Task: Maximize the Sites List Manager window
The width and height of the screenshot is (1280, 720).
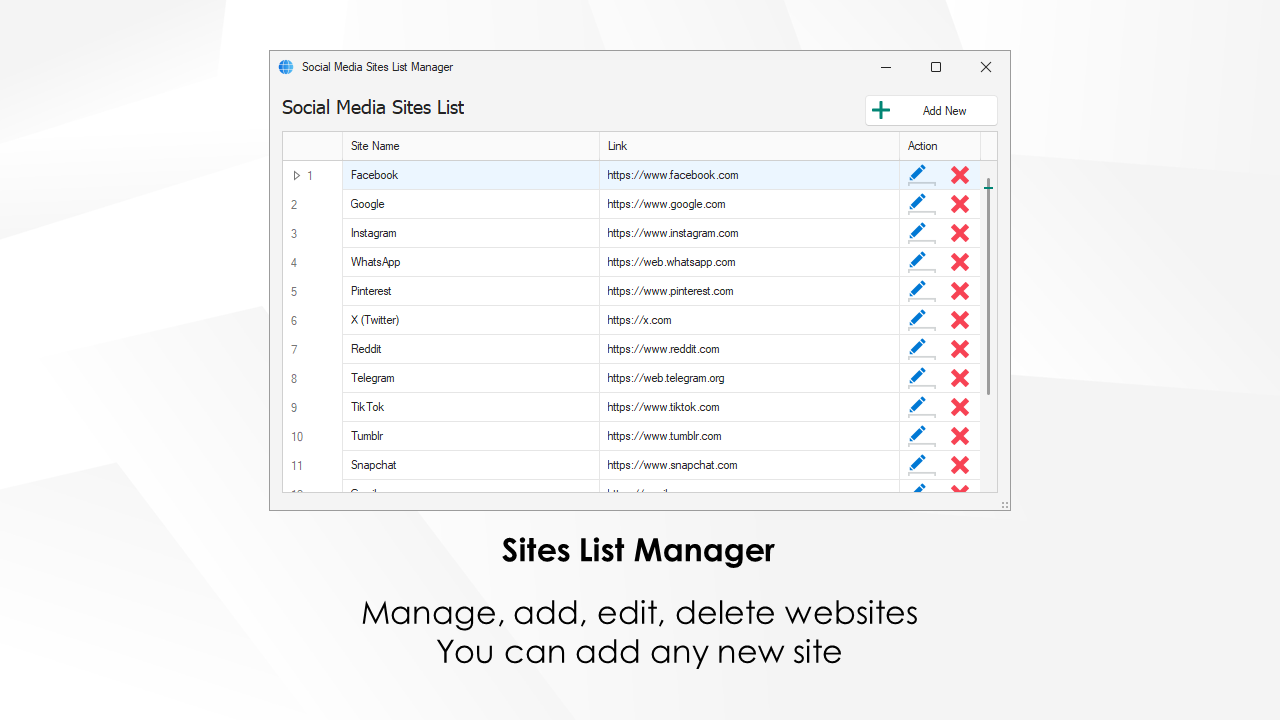Action: pos(936,67)
